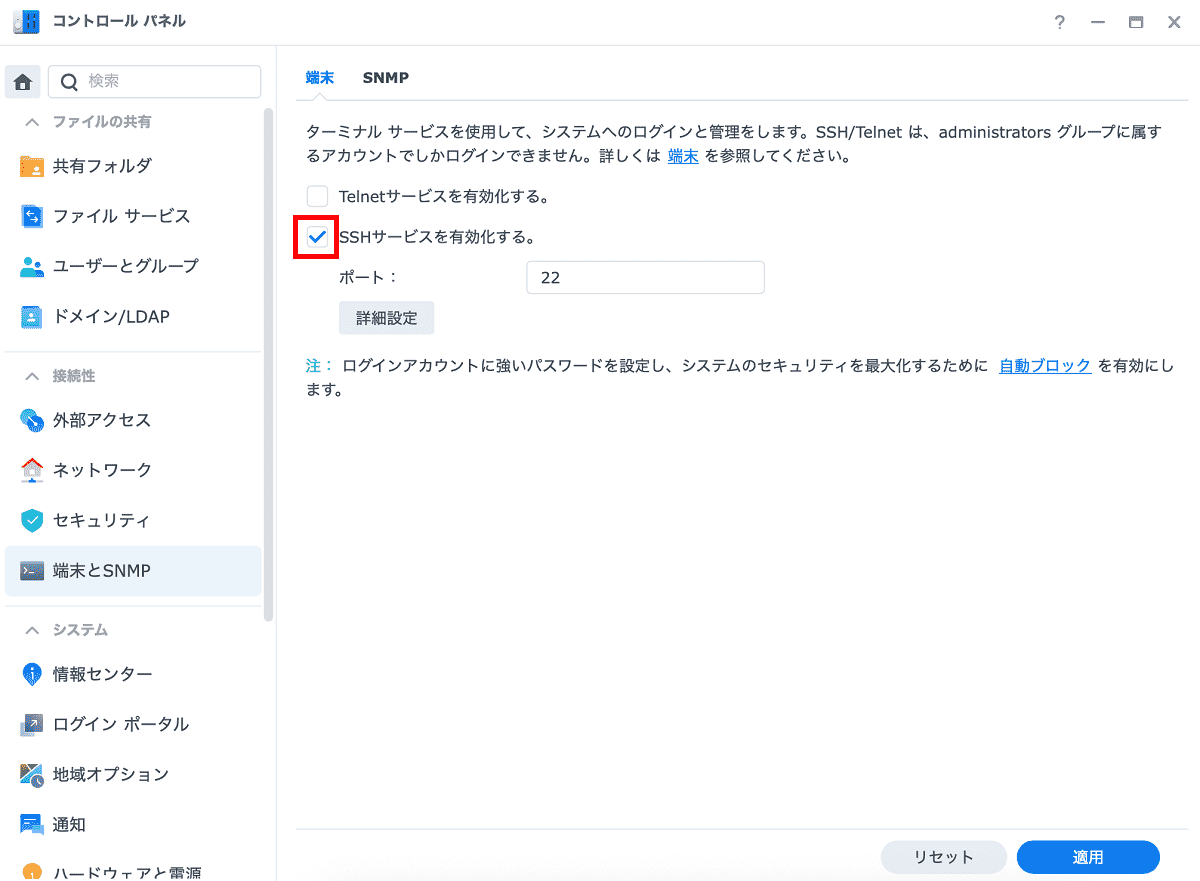The image size is (1200, 881).
Task: Go to Control Panel home icon
Action: pos(23,82)
